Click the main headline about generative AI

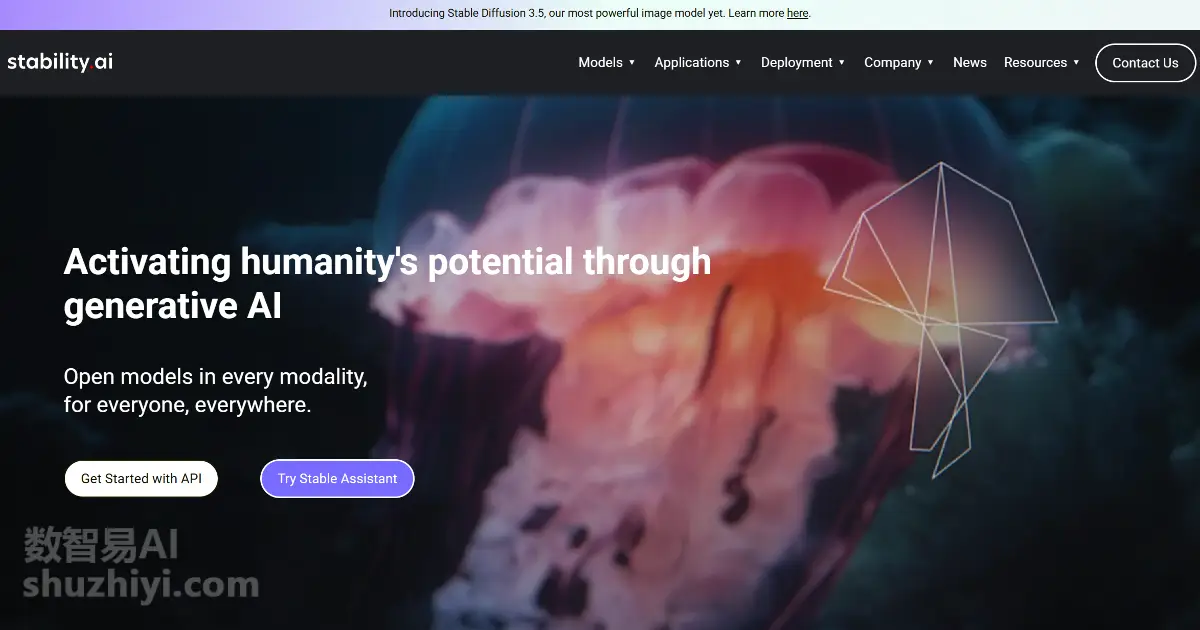pyautogui.click(x=387, y=283)
